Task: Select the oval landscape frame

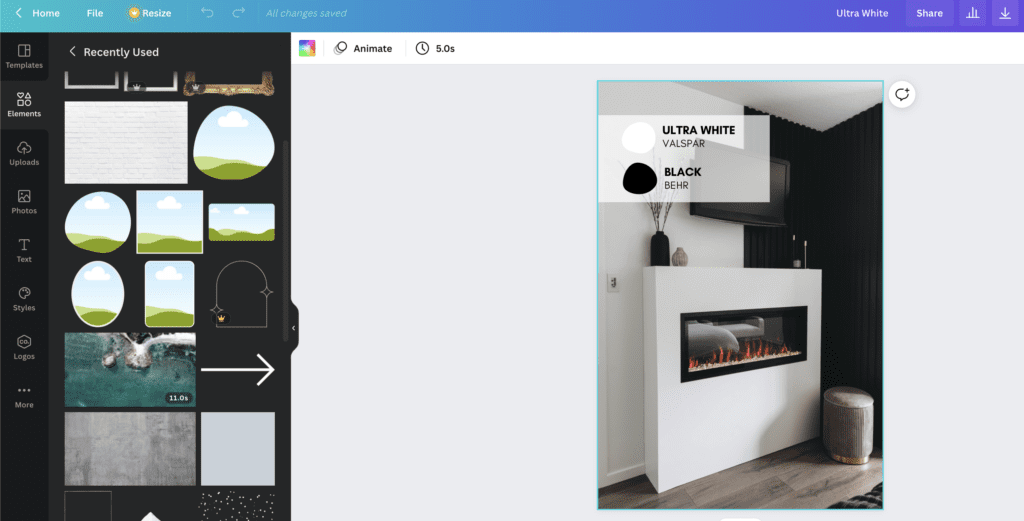Action: (97, 294)
